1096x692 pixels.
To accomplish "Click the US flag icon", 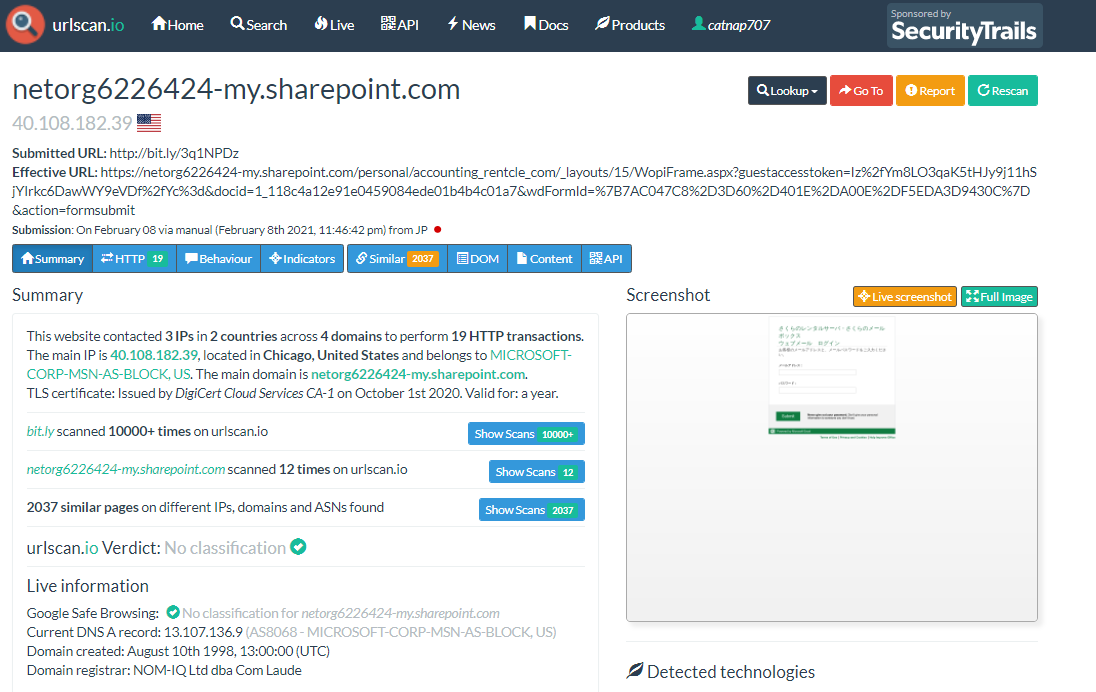I will tap(149, 123).
